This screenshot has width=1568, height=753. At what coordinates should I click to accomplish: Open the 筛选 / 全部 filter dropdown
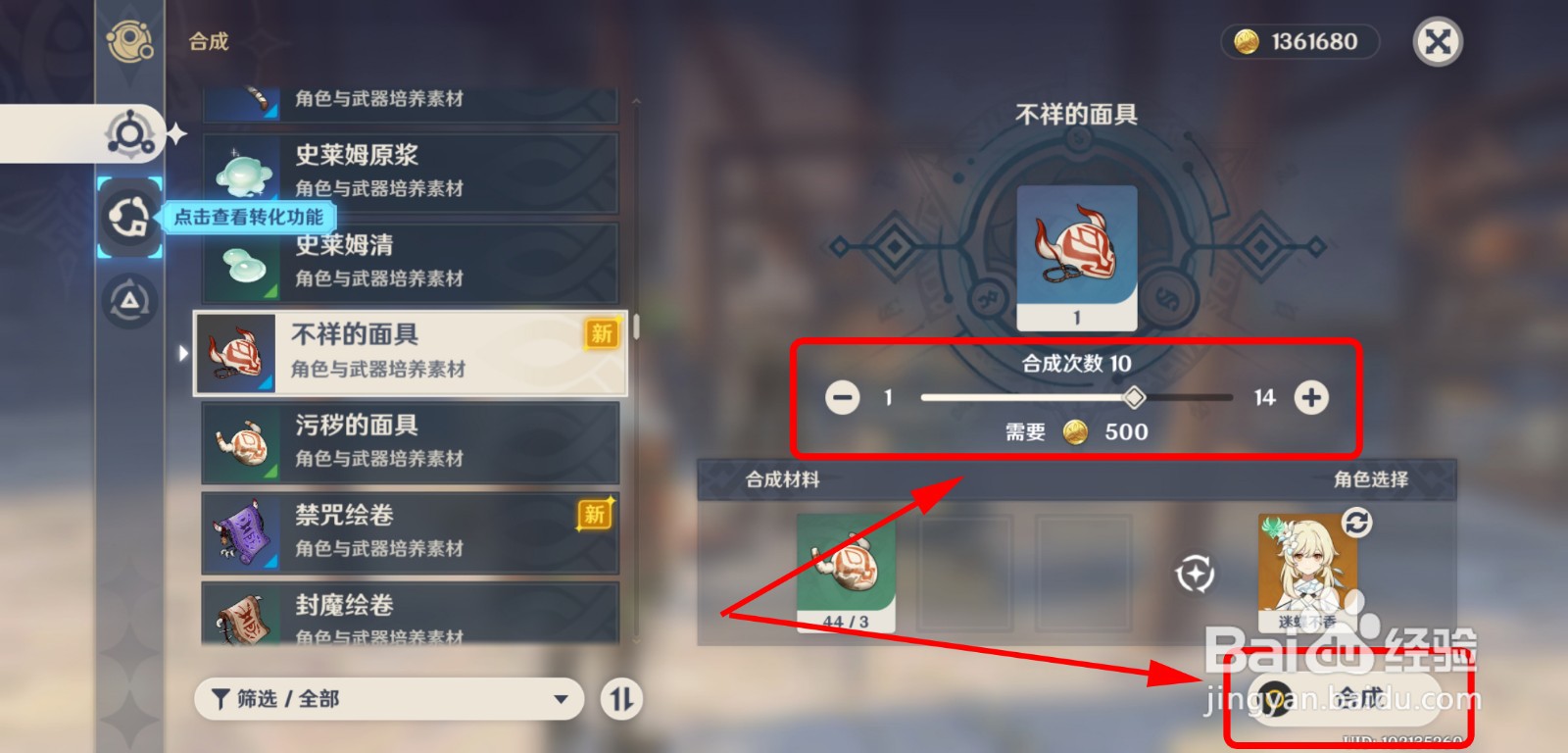point(389,699)
